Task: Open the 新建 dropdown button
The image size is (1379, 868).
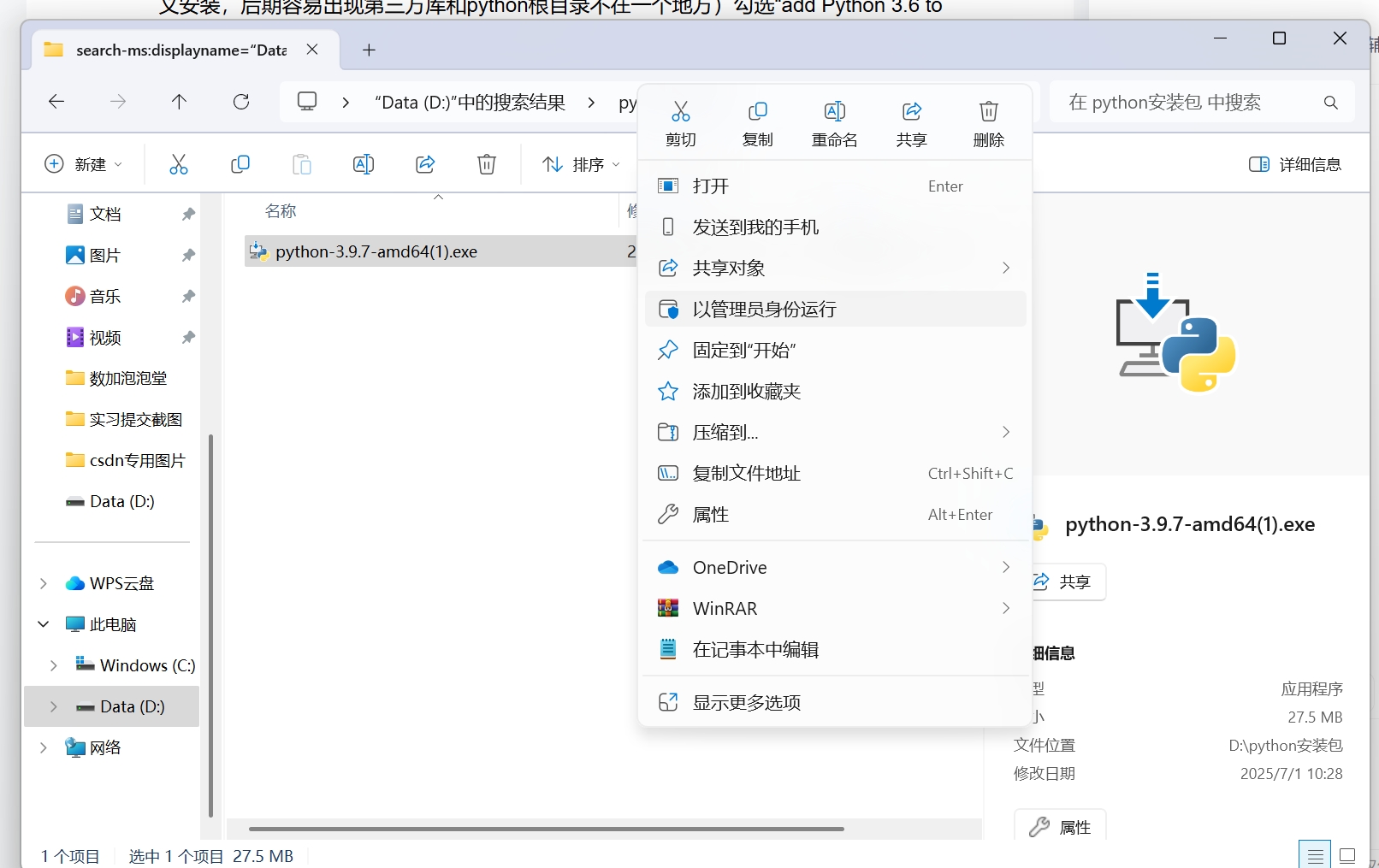Action: click(x=83, y=164)
